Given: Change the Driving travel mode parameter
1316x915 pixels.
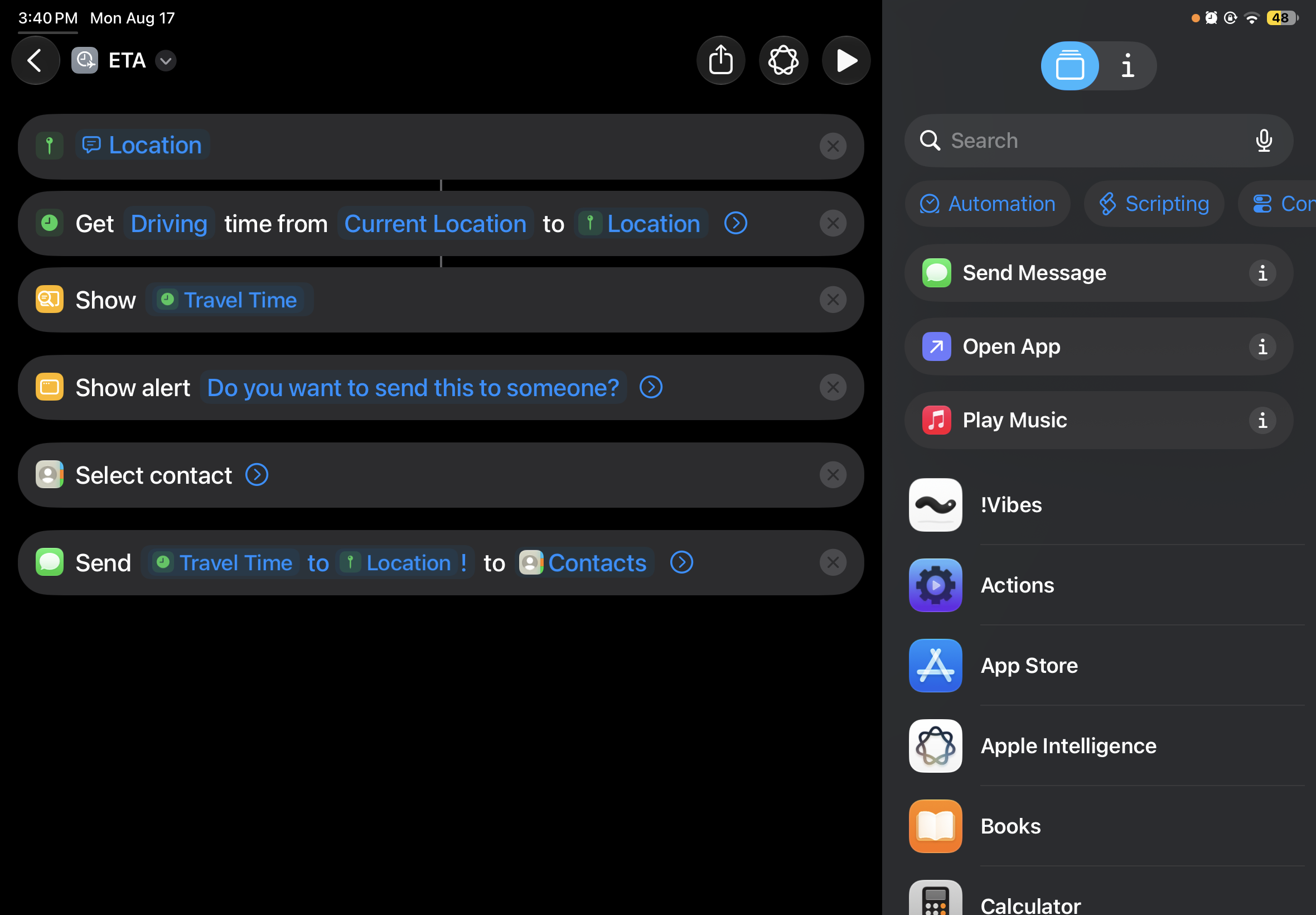Looking at the screenshot, I should tap(169, 224).
